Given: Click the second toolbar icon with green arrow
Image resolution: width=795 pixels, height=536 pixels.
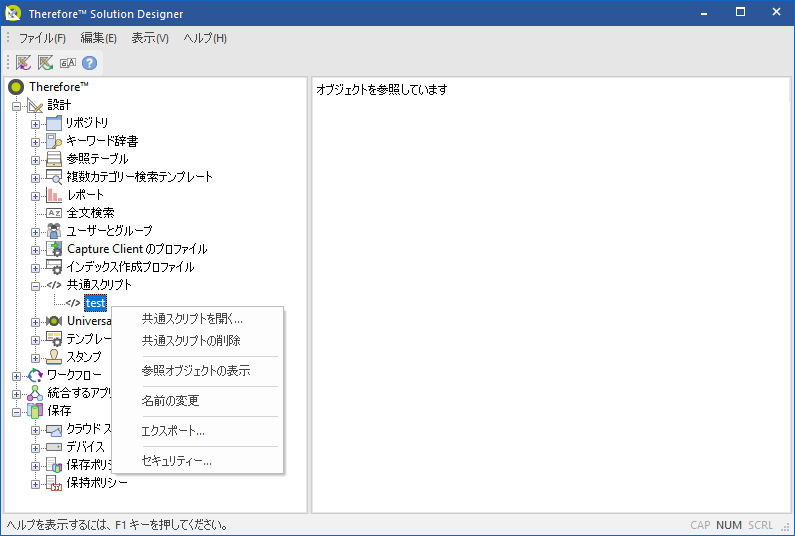Looking at the screenshot, I should (x=45, y=63).
